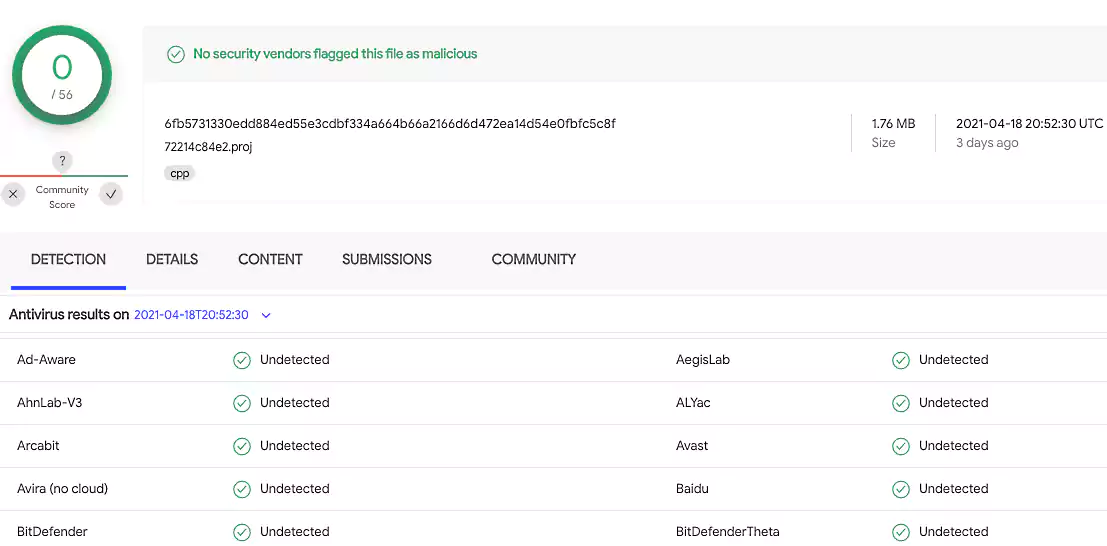Click the Avast undetected check icon

pos(901,446)
